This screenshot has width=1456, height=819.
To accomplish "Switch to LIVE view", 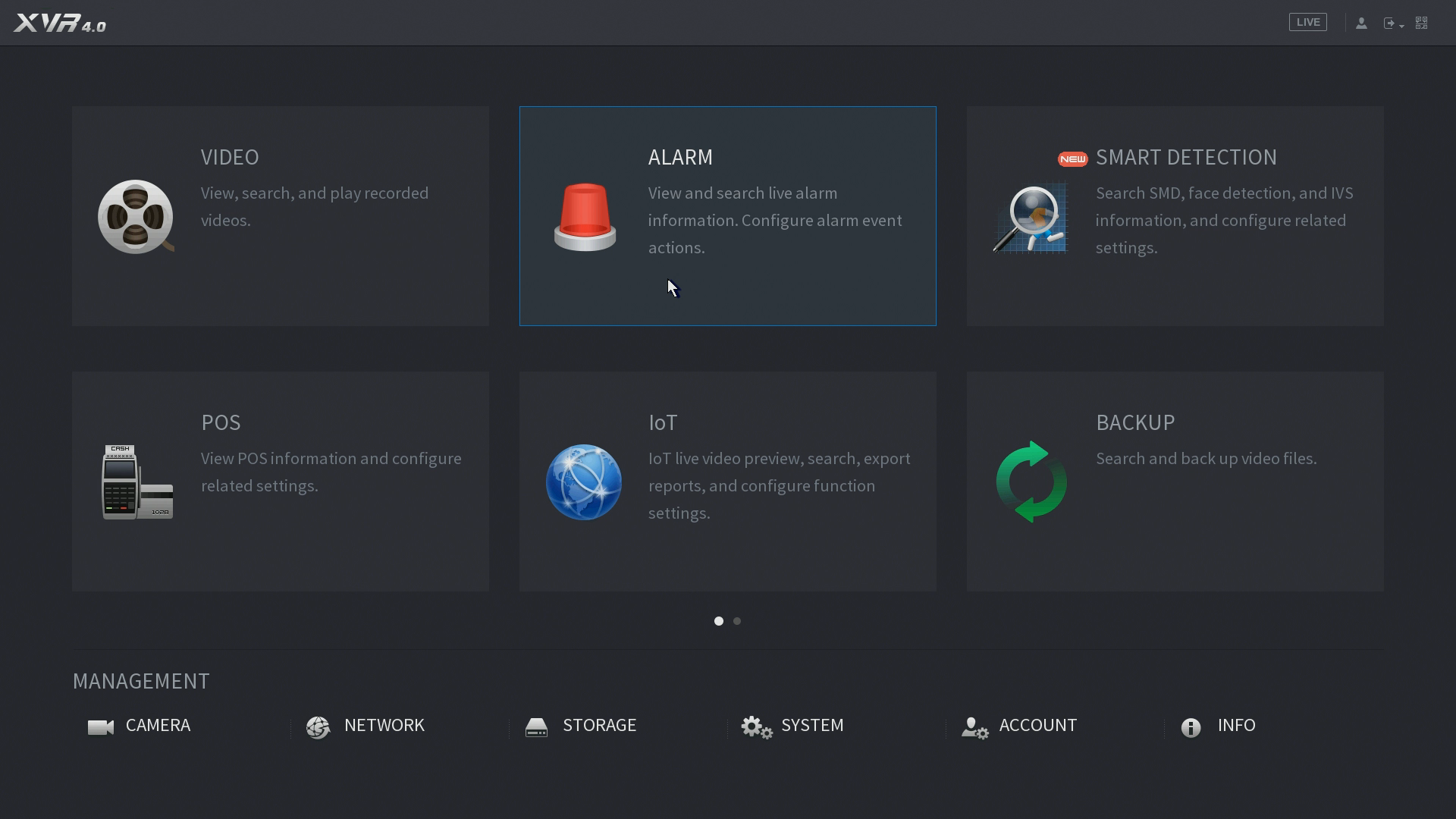I will coord(1307,23).
